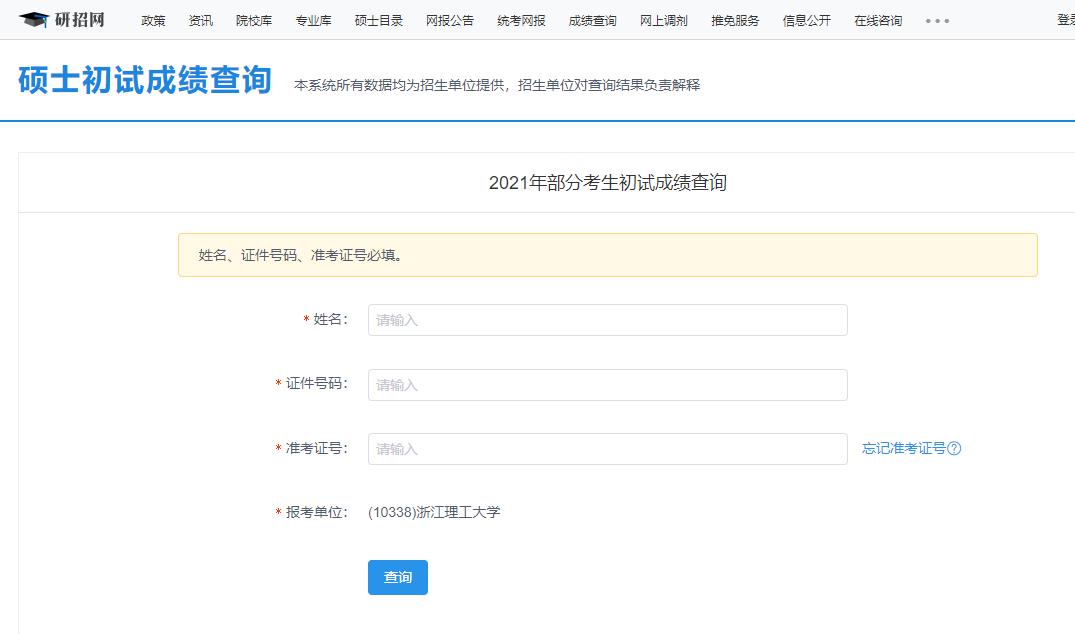Viewport: 1075px width, 634px height.
Task: Open the 资讯 navigation item
Action: tap(200, 21)
